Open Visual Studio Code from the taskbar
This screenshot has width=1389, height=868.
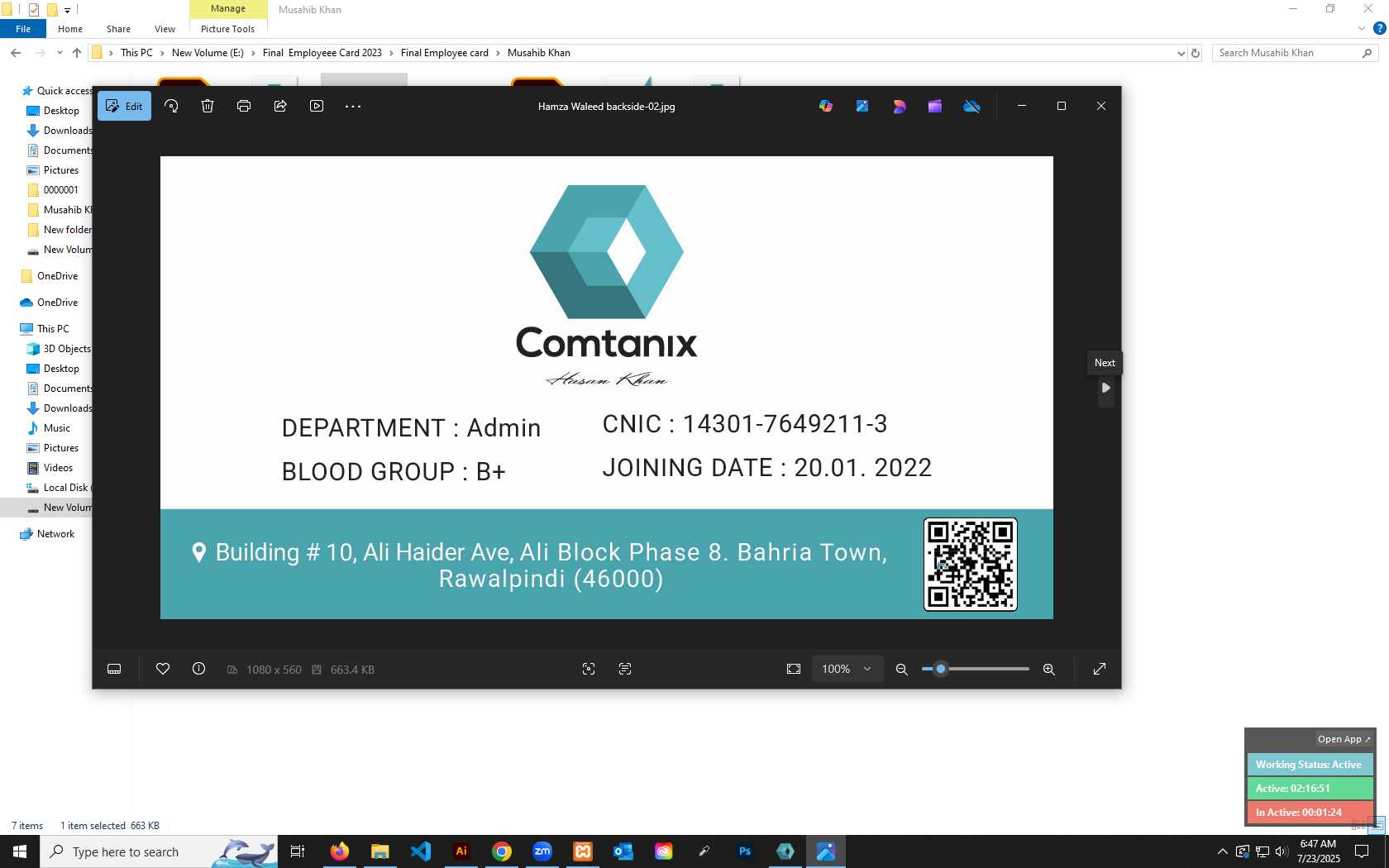(421, 851)
